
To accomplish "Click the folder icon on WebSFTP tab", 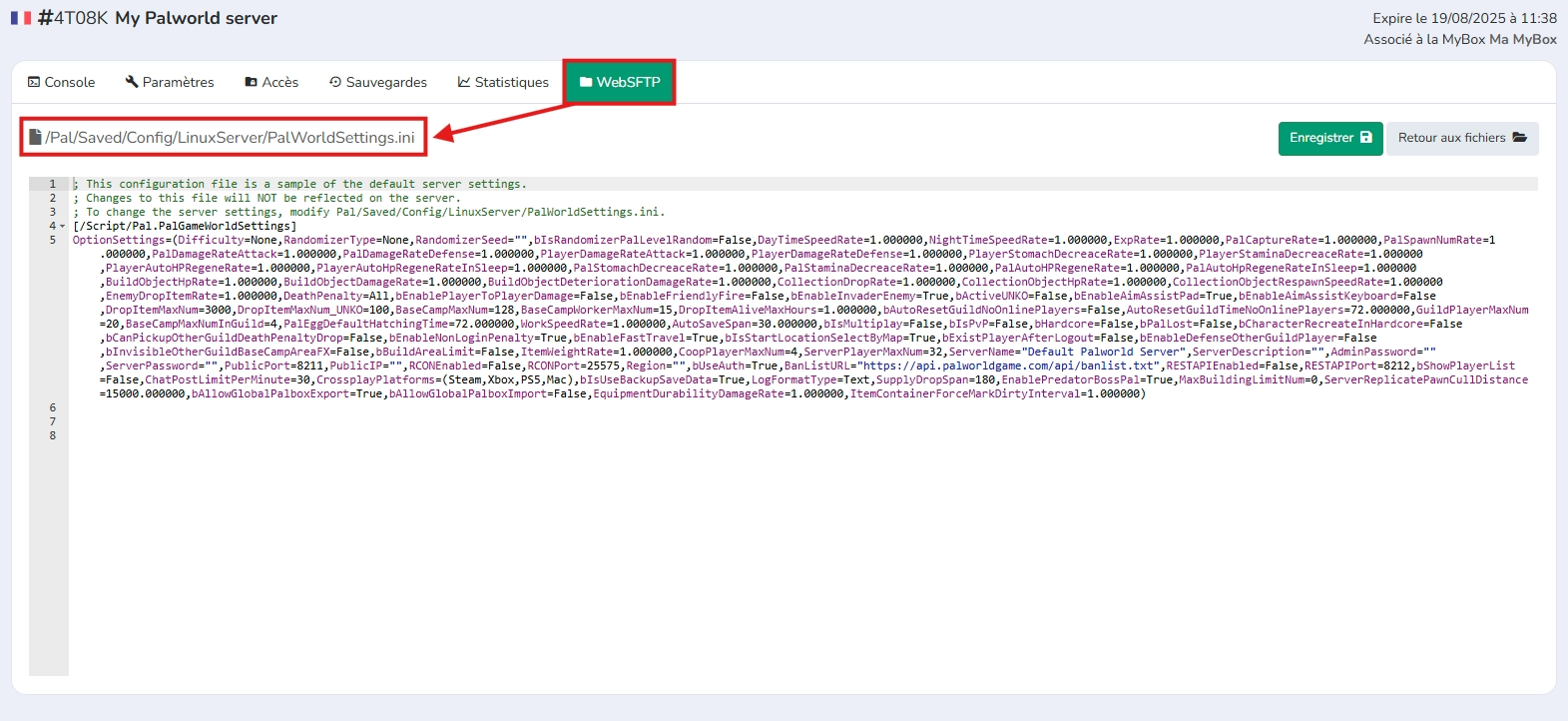I will tap(586, 82).
